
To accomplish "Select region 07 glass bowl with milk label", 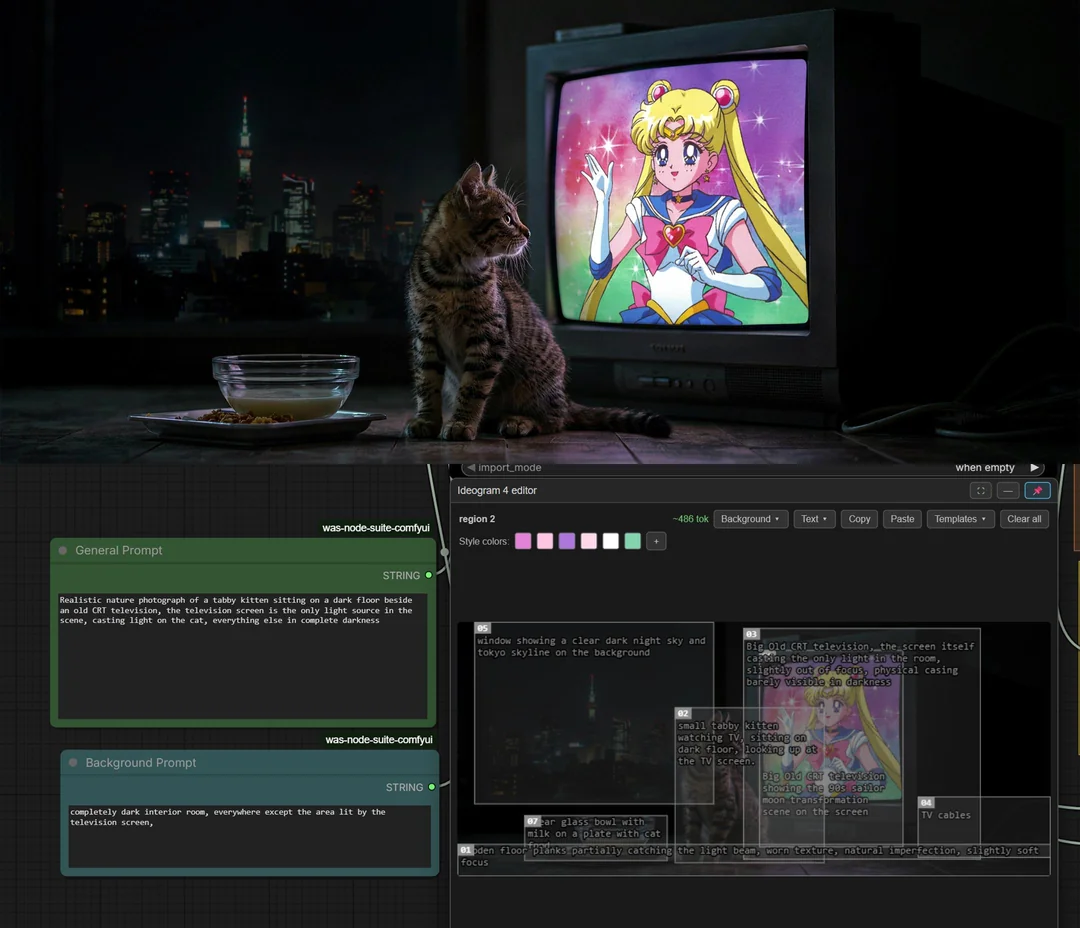I will coord(532,821).
